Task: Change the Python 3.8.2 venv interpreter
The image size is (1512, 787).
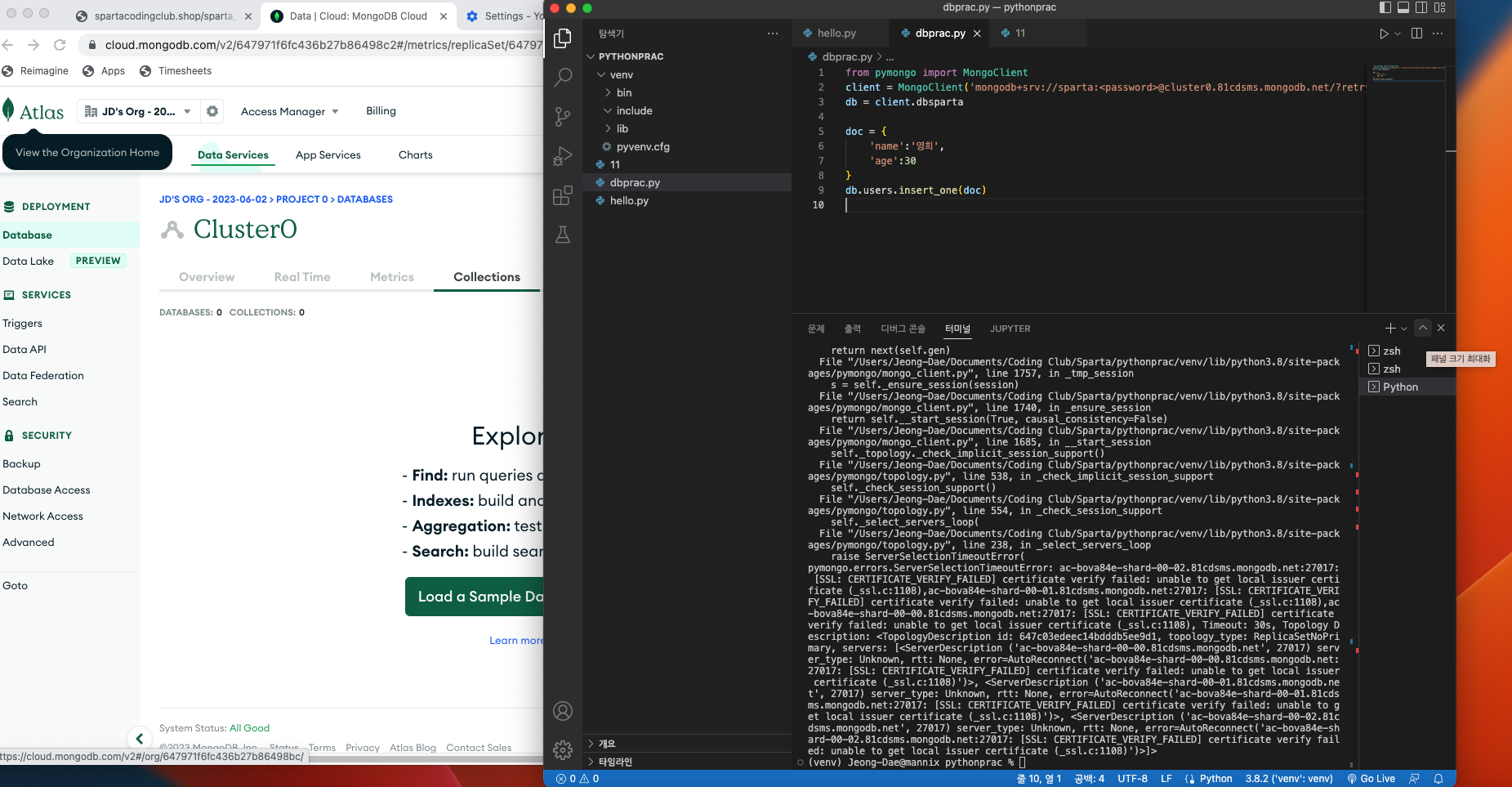Action: tap(1289, 779)
